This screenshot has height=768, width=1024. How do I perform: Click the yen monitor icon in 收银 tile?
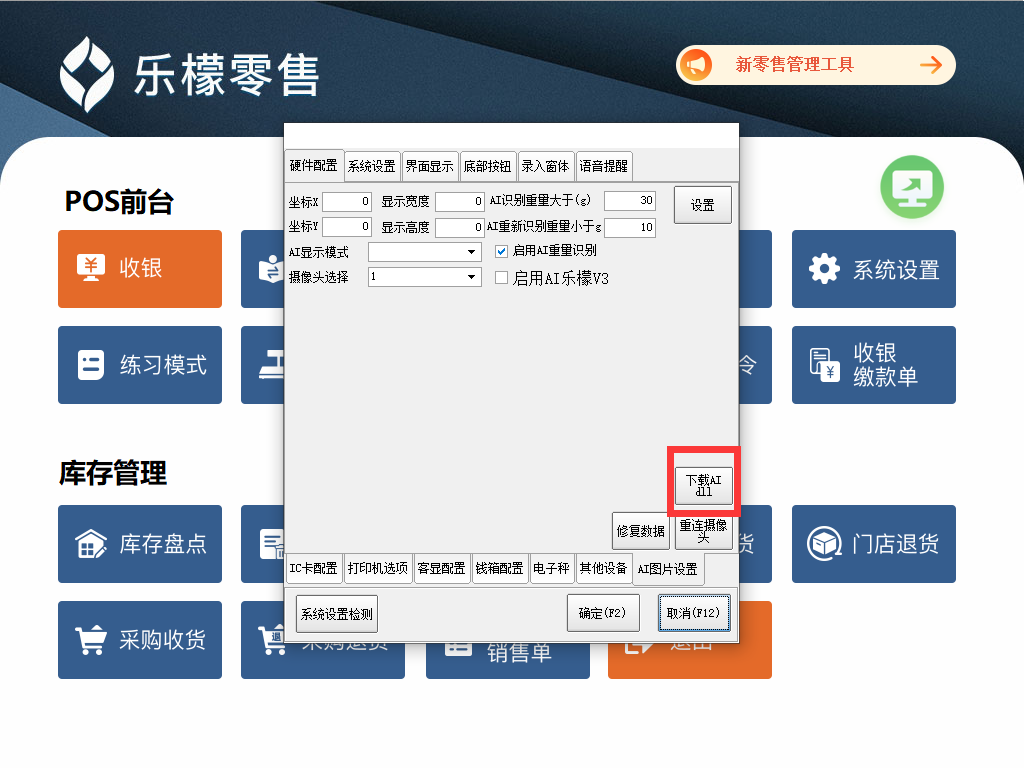[x=91, y=268]
